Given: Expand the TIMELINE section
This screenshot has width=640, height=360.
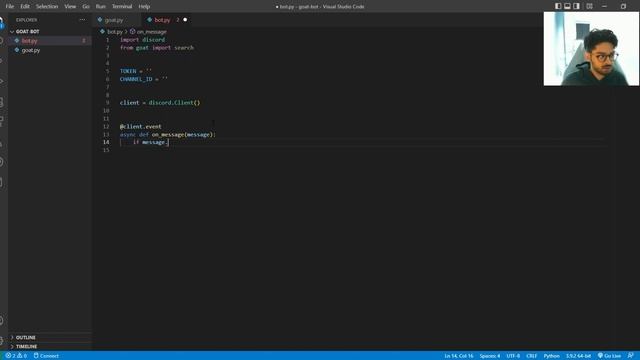Looking at the screenshot, I should 26,347.
